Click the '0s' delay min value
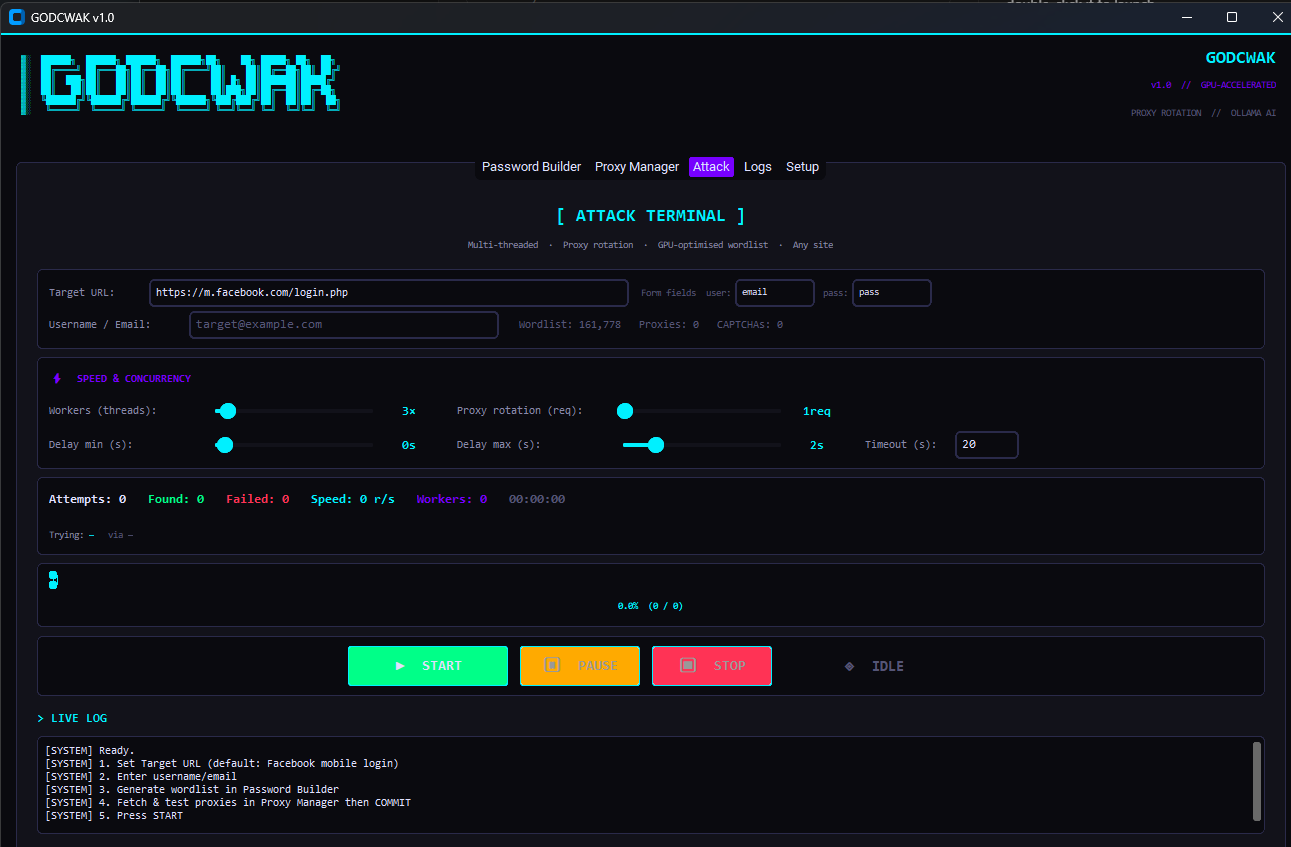This screenshot has height=847, width=1291. (409, 445)
